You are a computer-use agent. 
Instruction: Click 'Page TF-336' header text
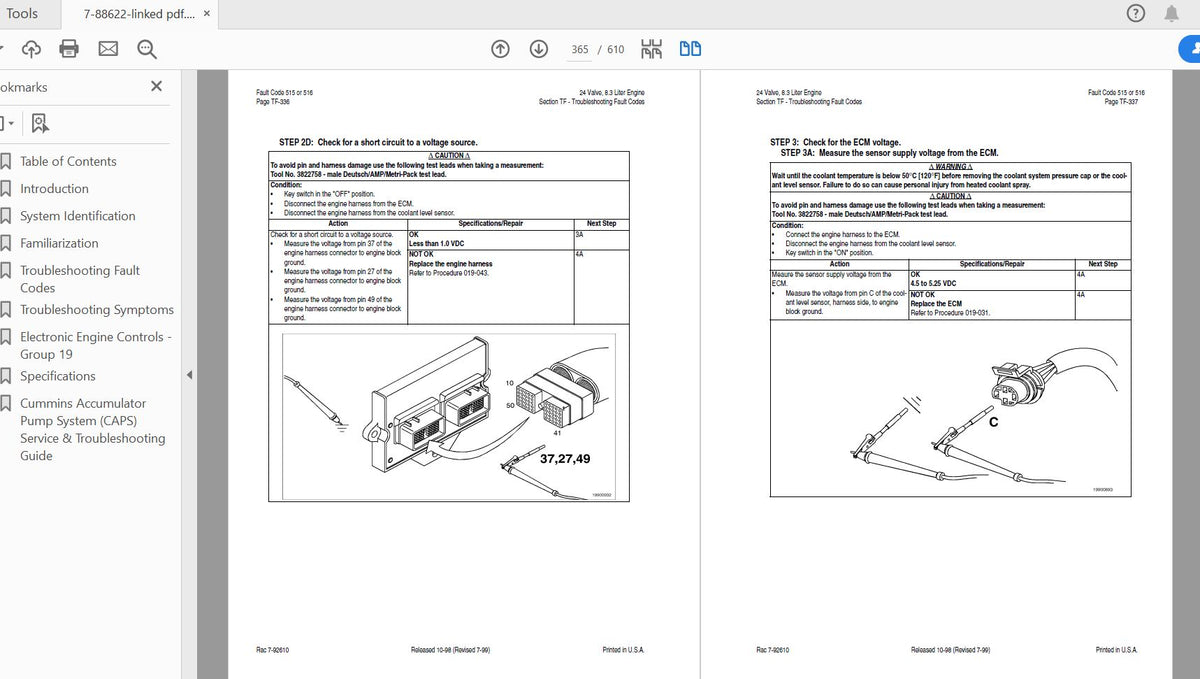[x=273, y=102]
